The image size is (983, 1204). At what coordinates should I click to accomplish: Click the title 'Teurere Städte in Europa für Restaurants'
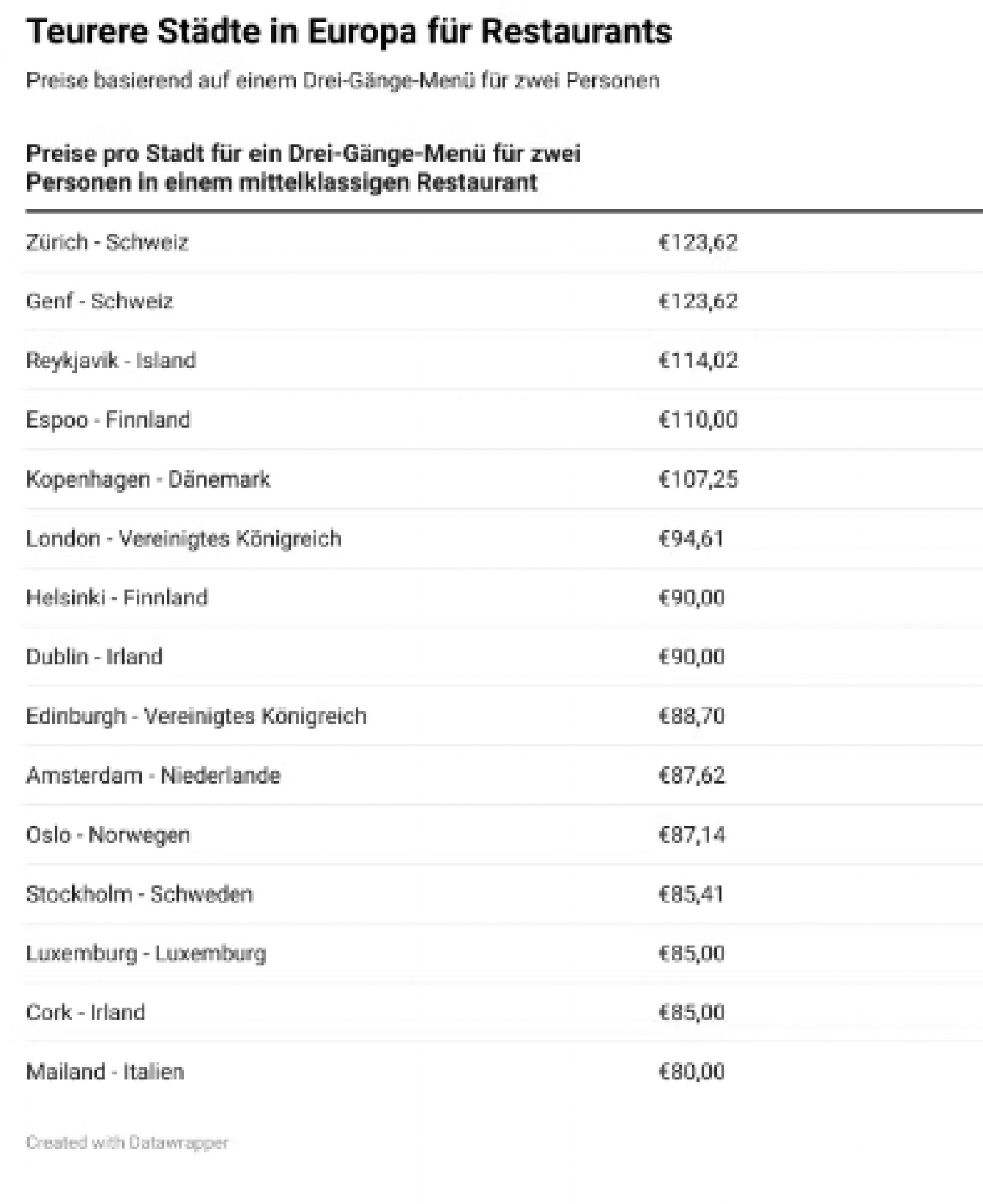coord(349,32)
